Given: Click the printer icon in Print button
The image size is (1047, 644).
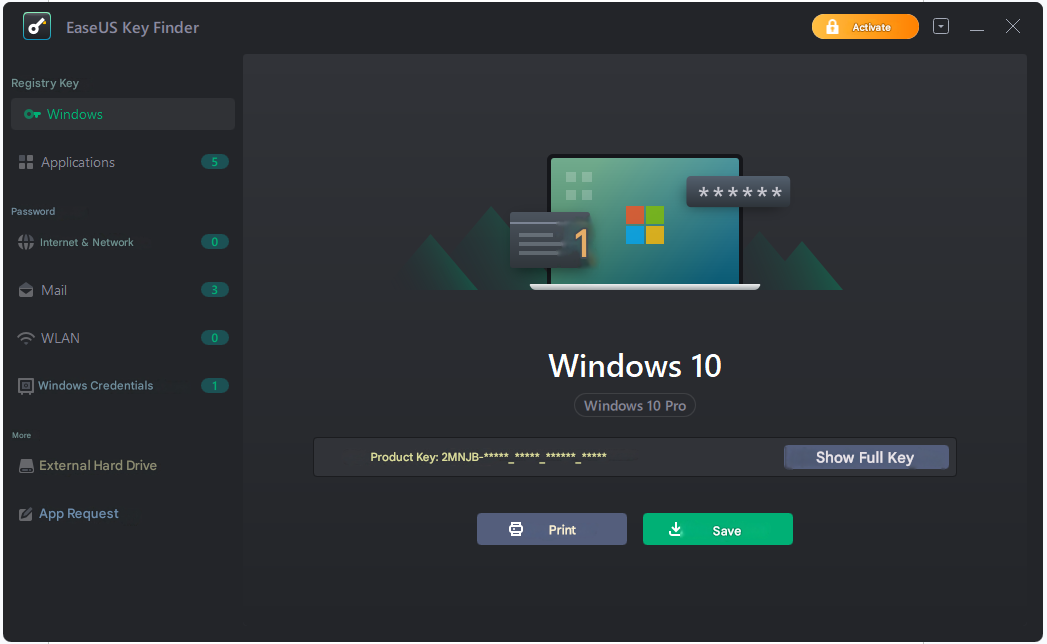Looking at the screenshot, I should coord(516,529).
